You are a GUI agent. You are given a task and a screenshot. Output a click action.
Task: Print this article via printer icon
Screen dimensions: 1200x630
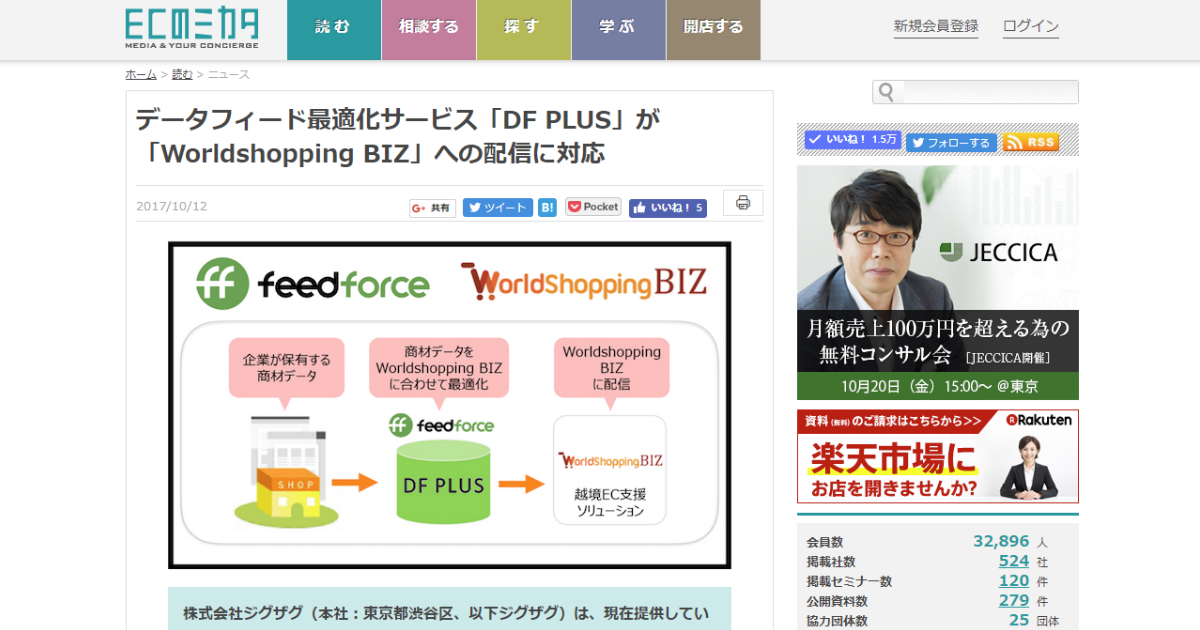click(743, 203)
